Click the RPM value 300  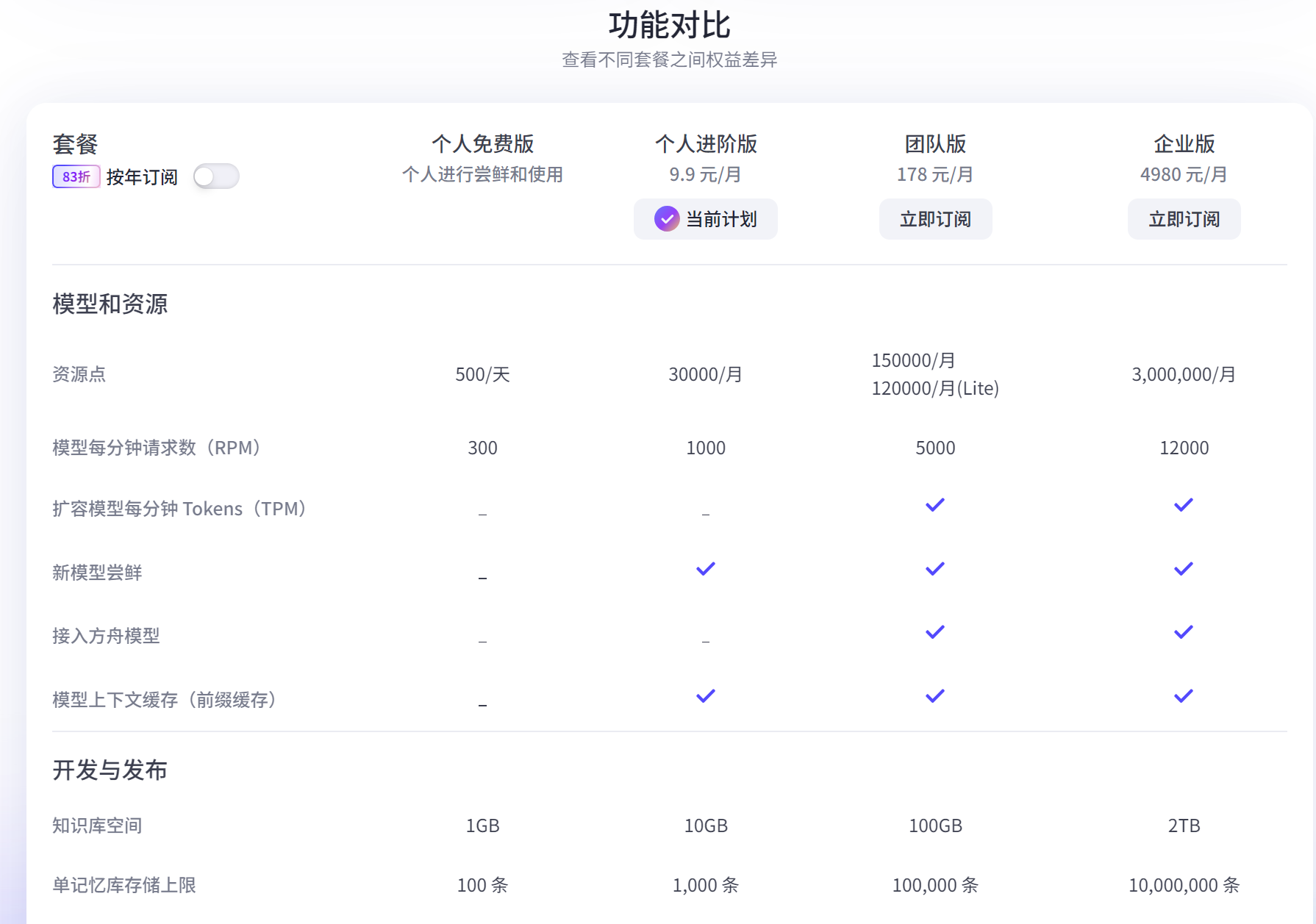(x=483, y=448)
